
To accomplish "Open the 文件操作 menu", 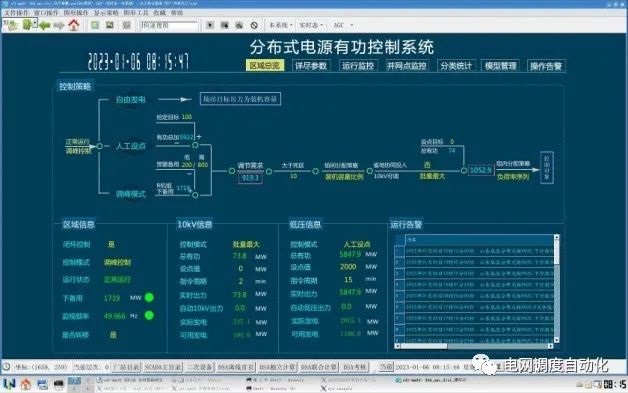I will [16, 13].
